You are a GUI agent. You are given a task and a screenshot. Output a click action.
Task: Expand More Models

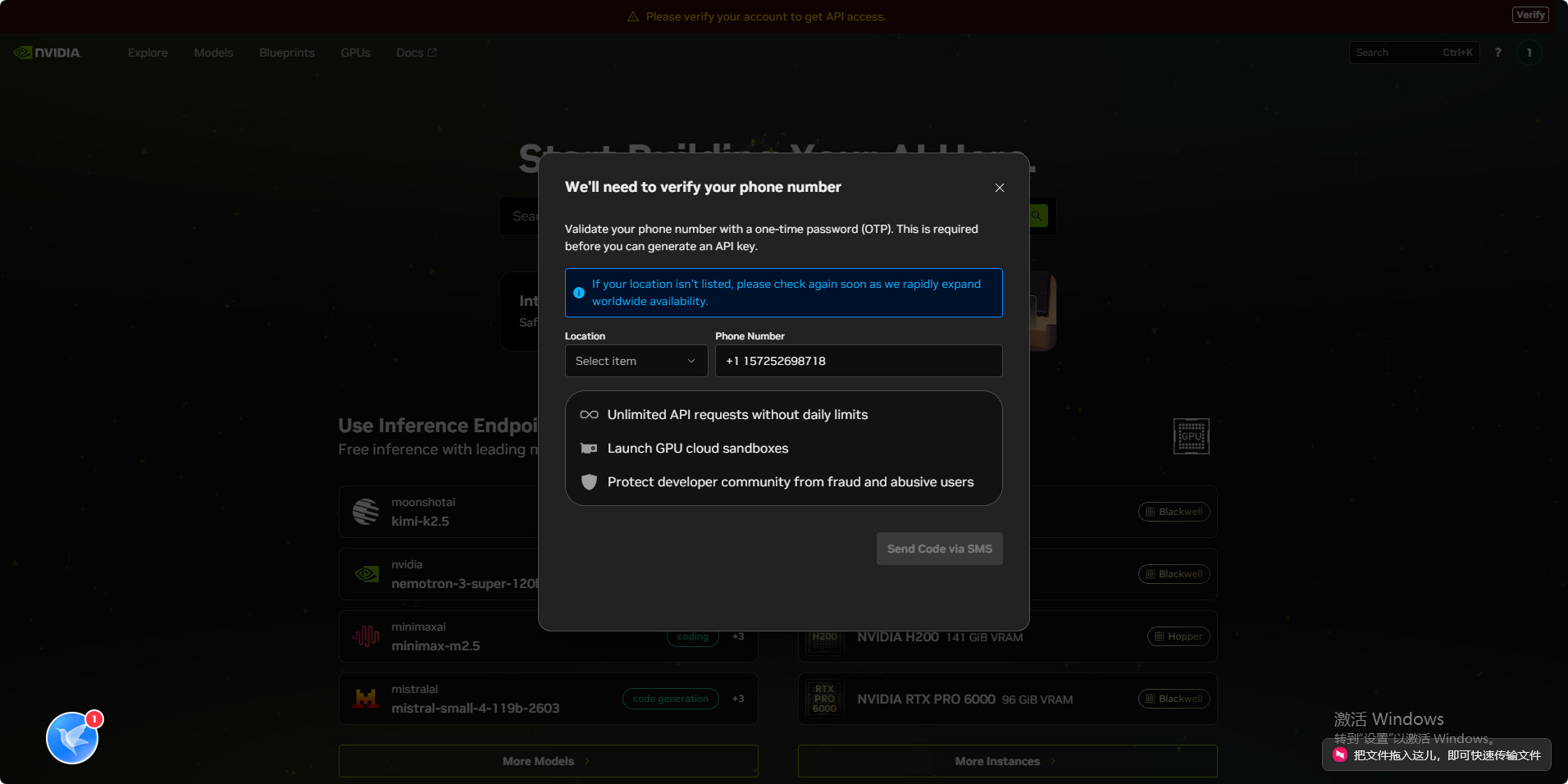pos(547,761)
